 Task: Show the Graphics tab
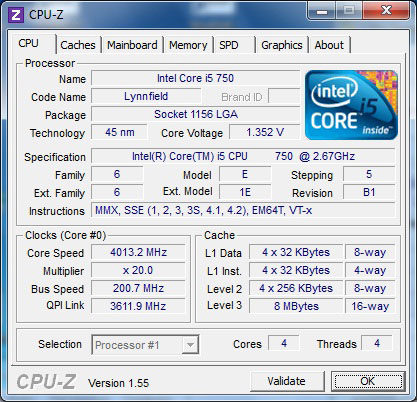(282, 45)
